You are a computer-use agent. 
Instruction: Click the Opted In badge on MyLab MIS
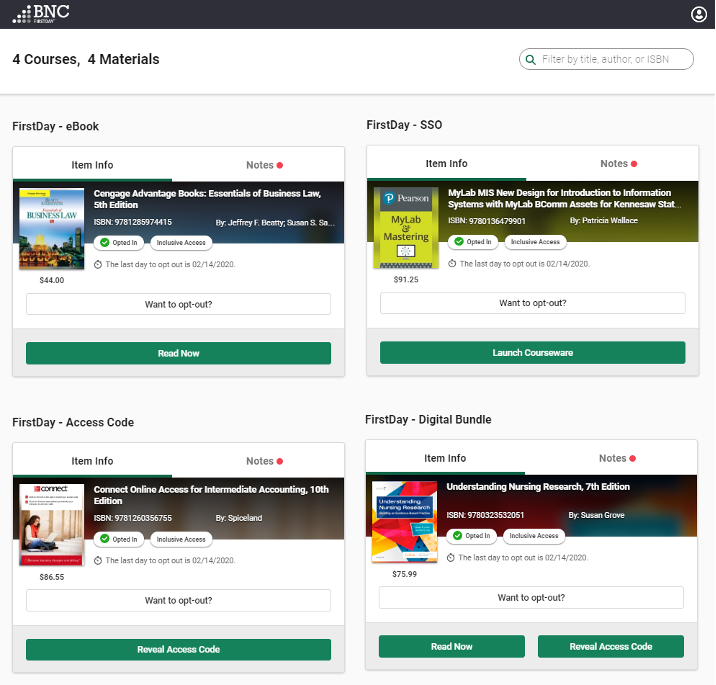473,242
